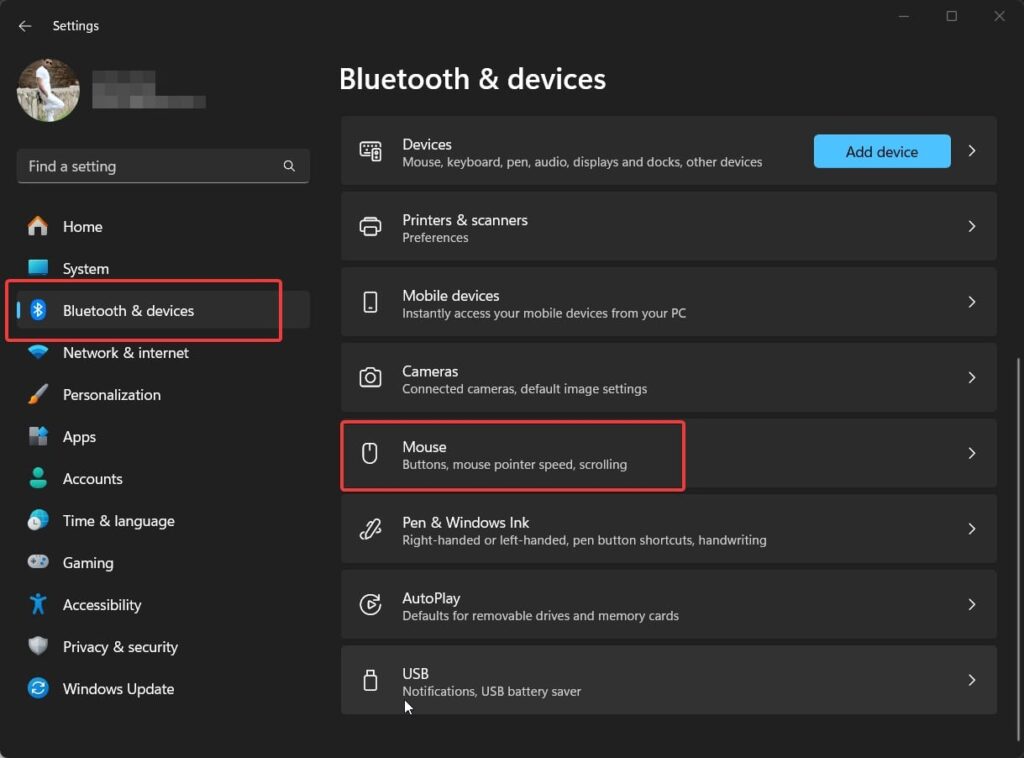The image size is (1024, 758).
Task: Select Windows Update in the sidebar
Action: coord(118,689)
